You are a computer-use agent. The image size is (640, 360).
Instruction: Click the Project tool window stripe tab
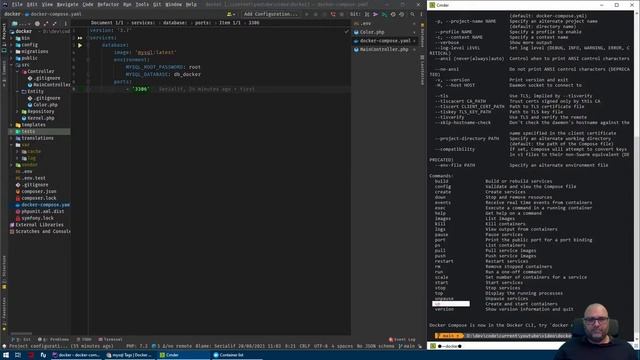point(4,37)
